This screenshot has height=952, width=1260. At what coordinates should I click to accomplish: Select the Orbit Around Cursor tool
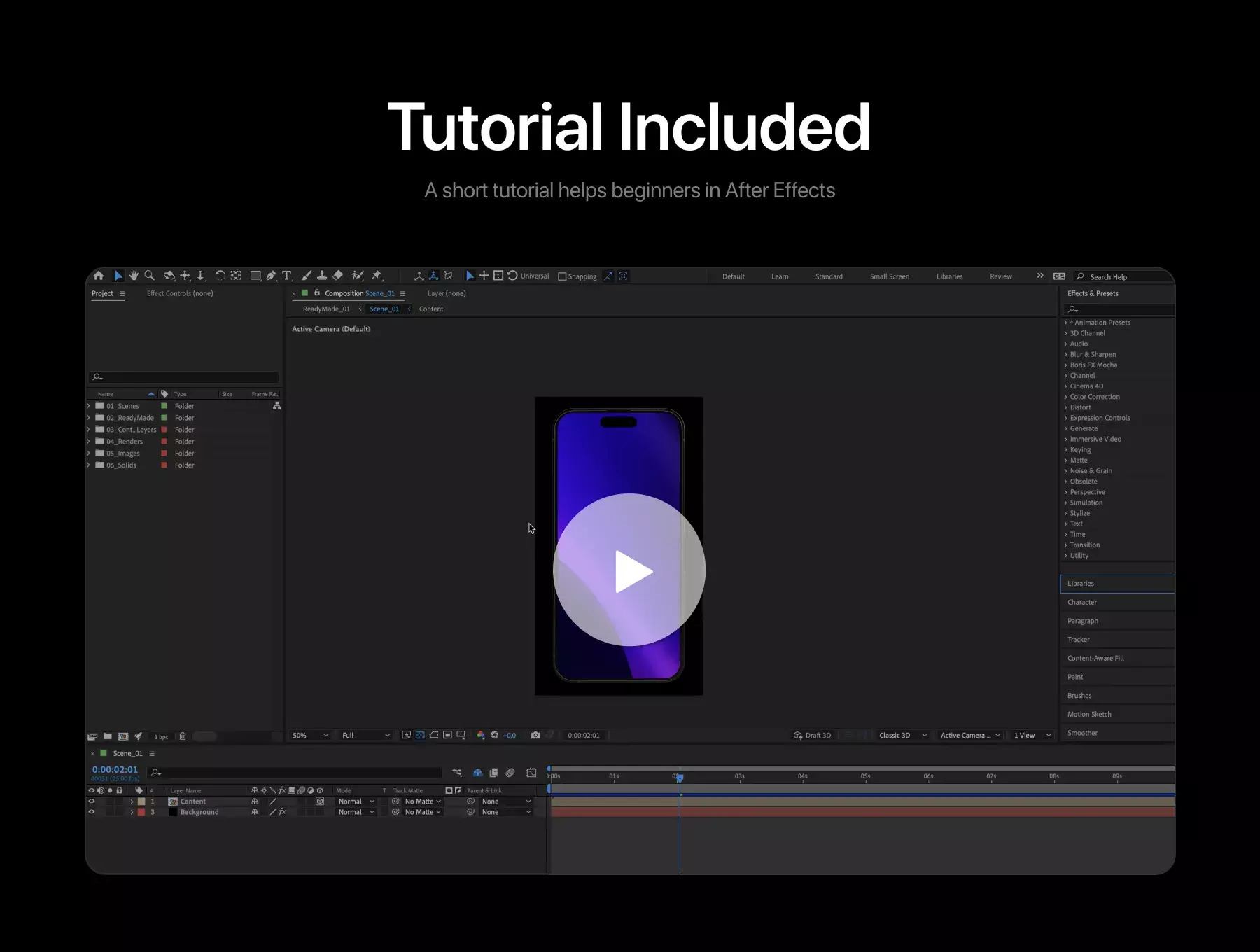pos(169,276)
